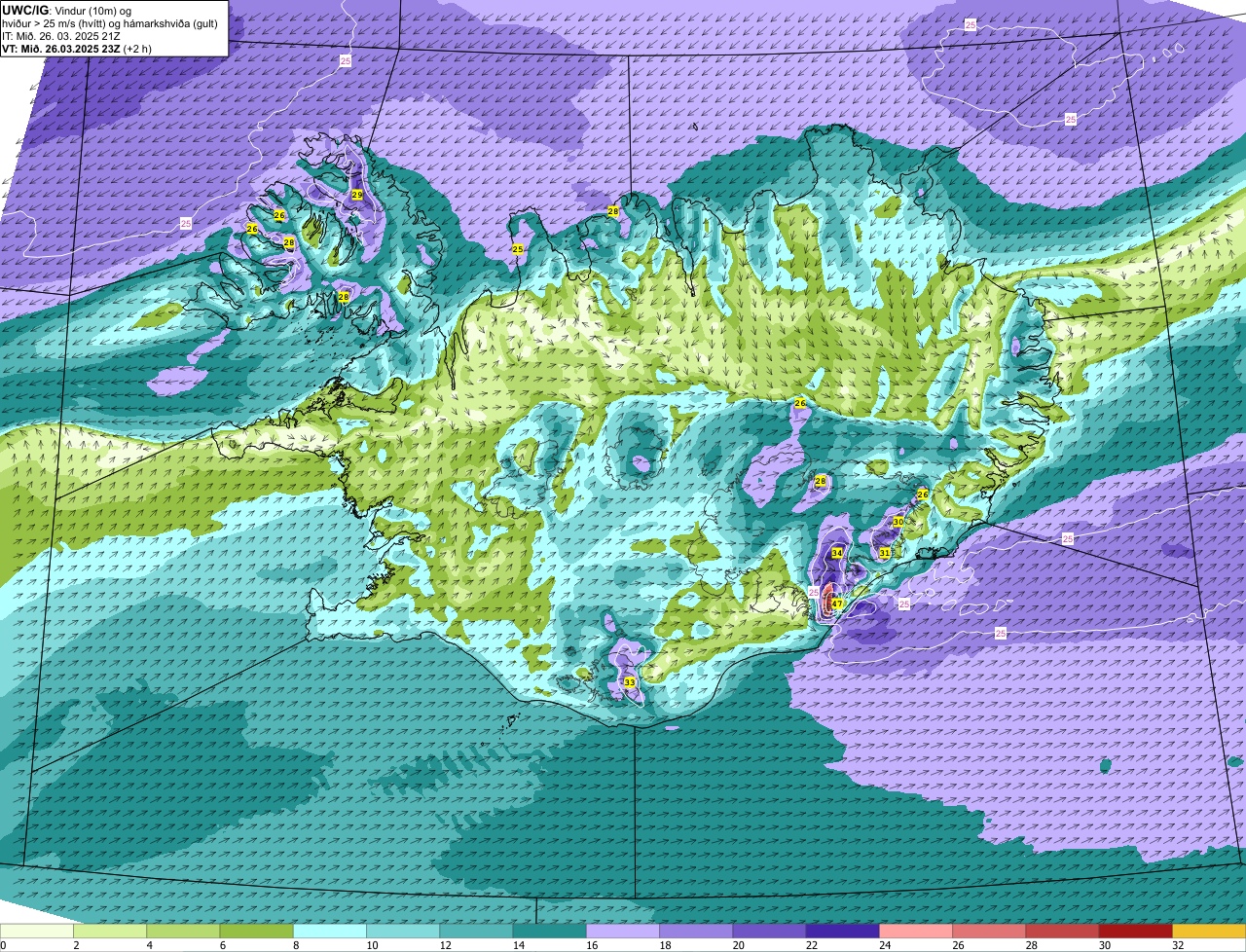Click the yellow 31 gust marker

[885, 553]
